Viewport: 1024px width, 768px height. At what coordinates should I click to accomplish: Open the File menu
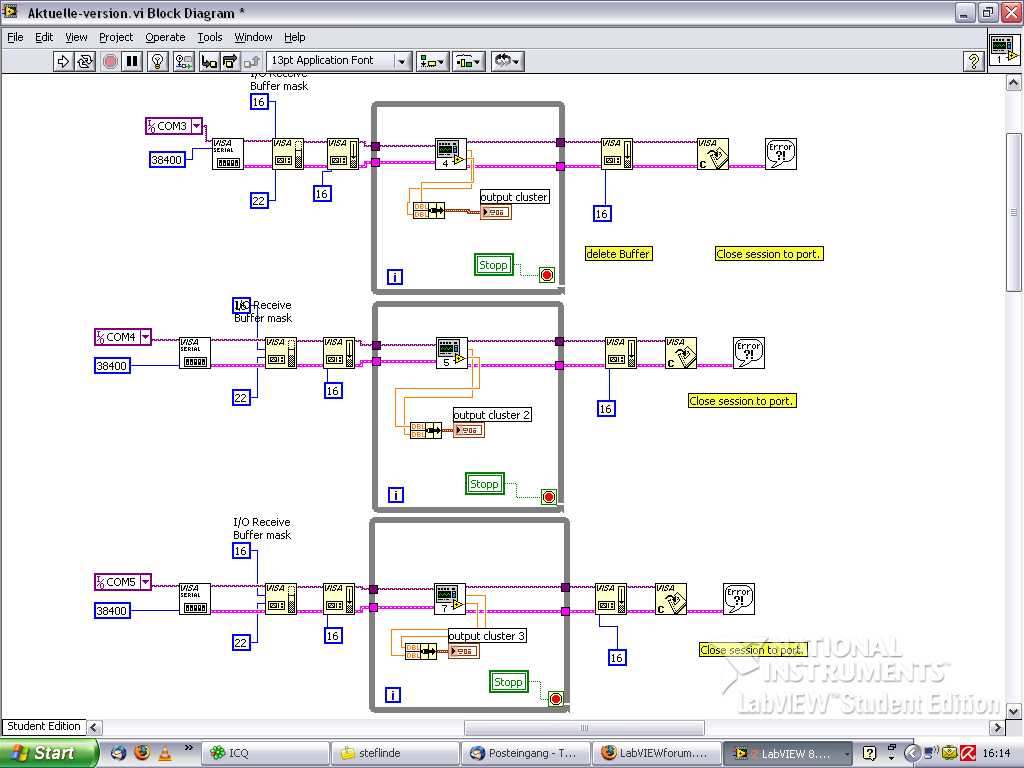pos(15,37)
